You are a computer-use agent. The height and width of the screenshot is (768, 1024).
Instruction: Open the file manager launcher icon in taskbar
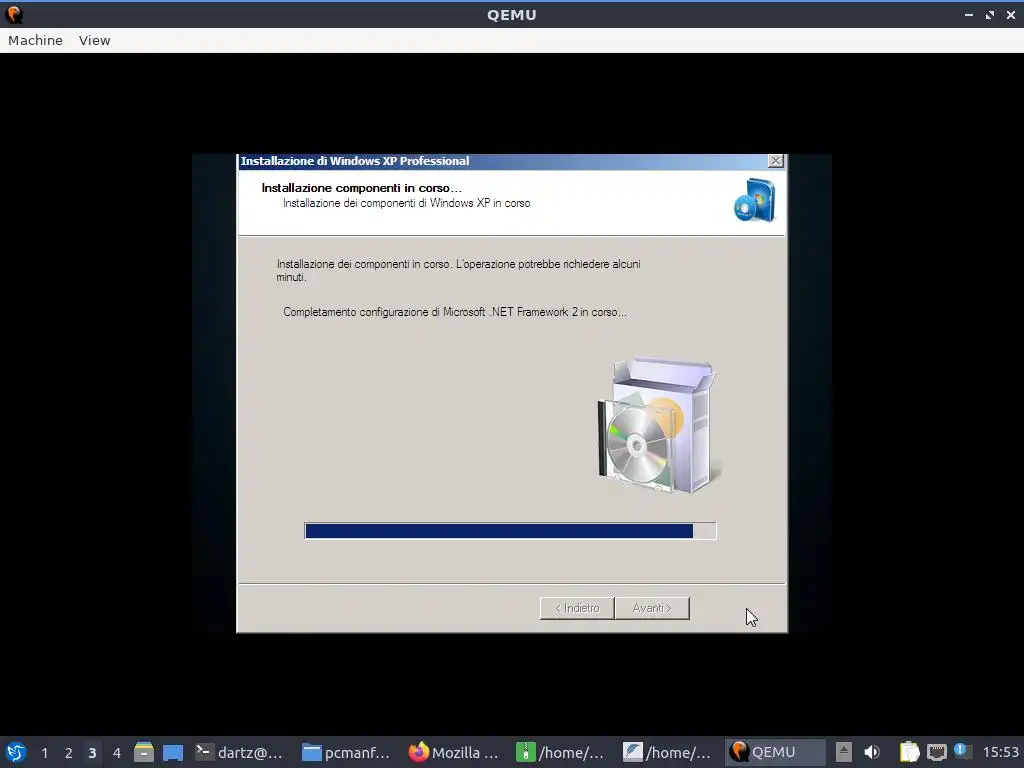[144, 752]
